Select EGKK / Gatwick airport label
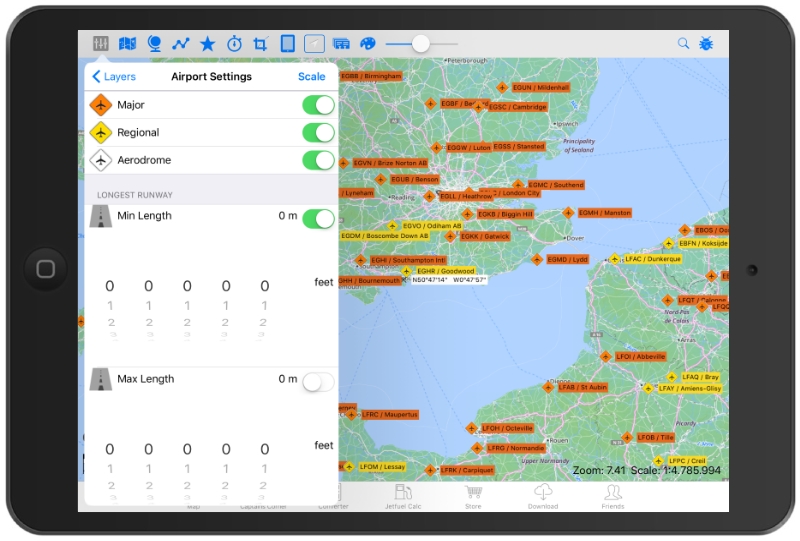This screenshot has width=800, height=541. tap(485, 236)
